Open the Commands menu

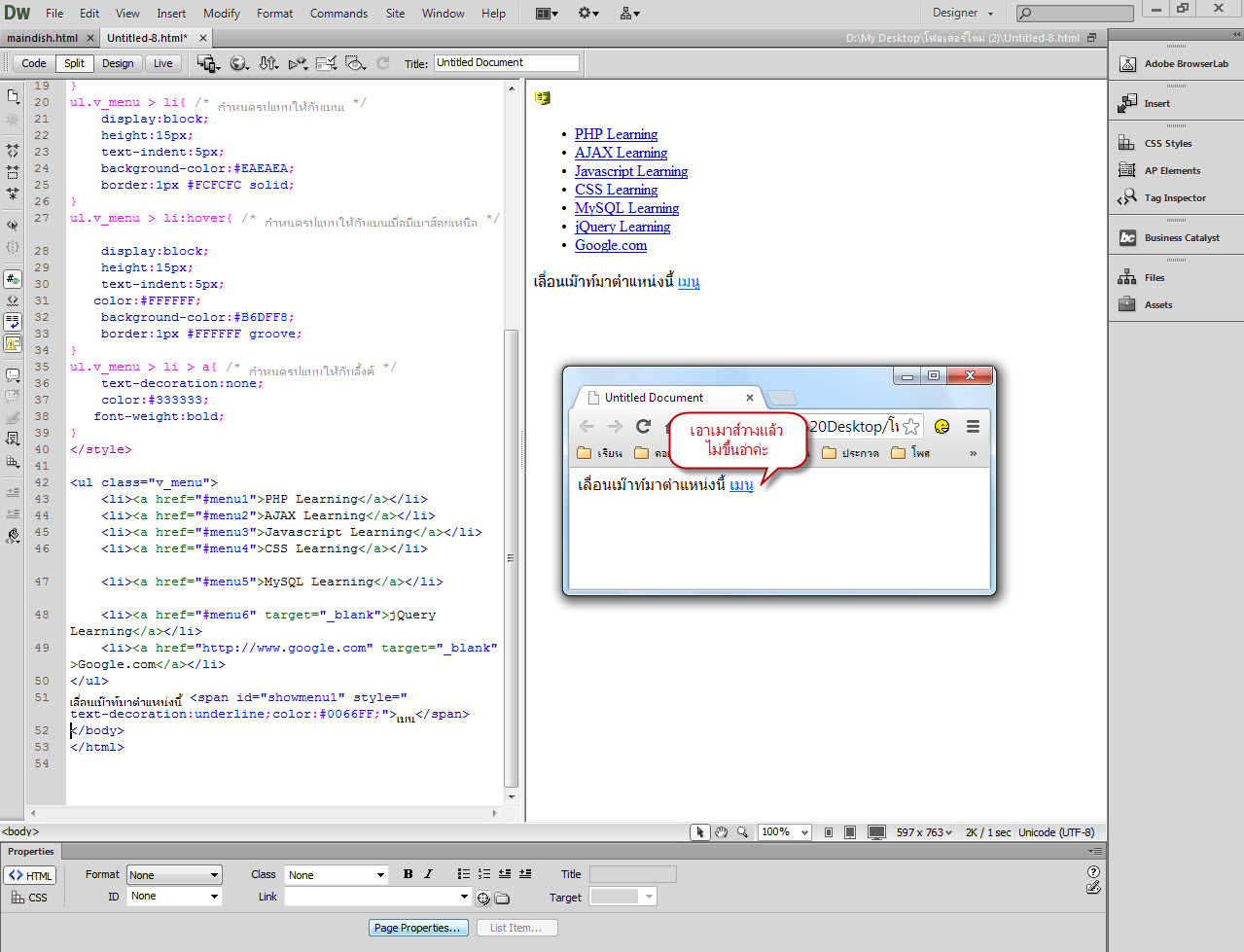338,13
